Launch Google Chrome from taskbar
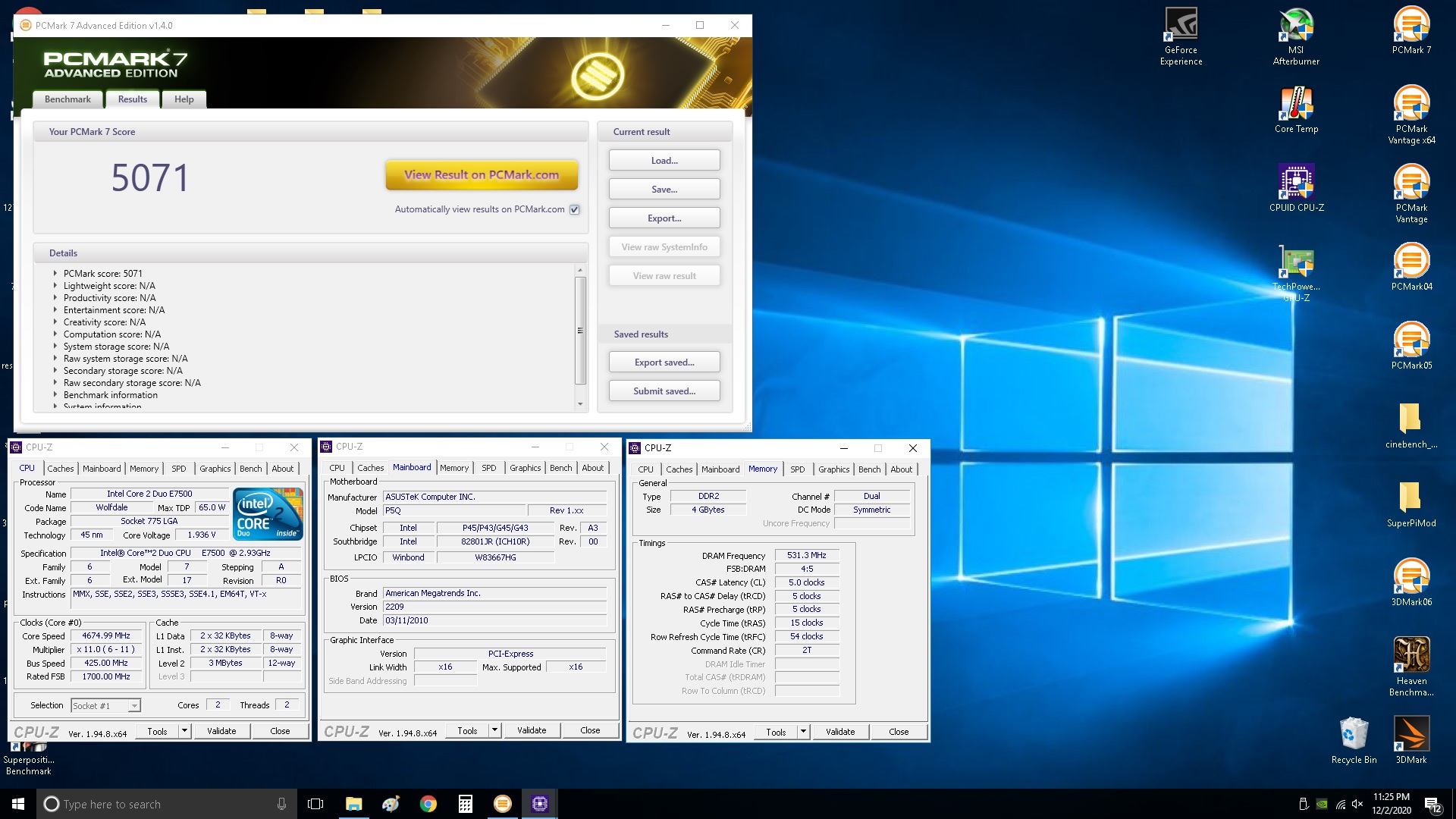The width and height of the screenshot is (1456, 819). [x=428, y=804]
